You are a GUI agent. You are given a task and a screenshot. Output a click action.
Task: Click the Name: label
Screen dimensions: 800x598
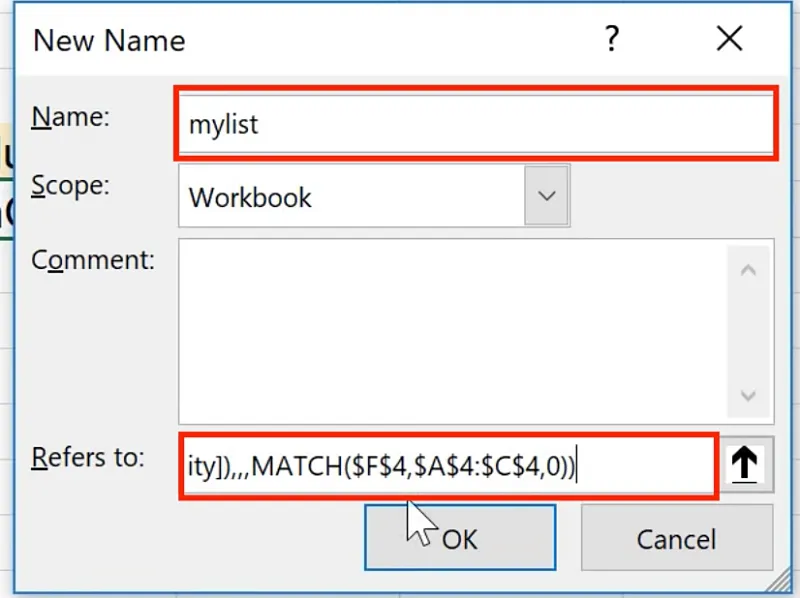pyautogui.click(x=70, y=116)
